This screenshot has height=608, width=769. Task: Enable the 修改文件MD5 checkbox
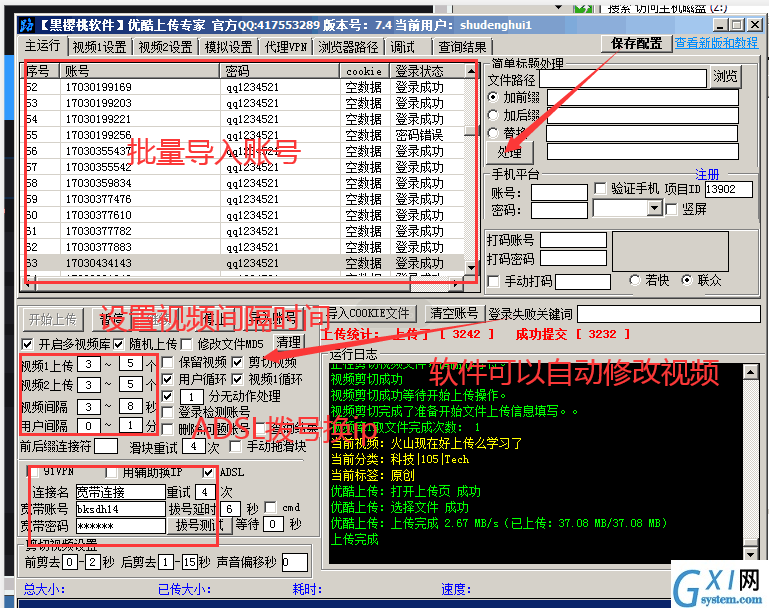pyautogui.click(x=186, y=344)
